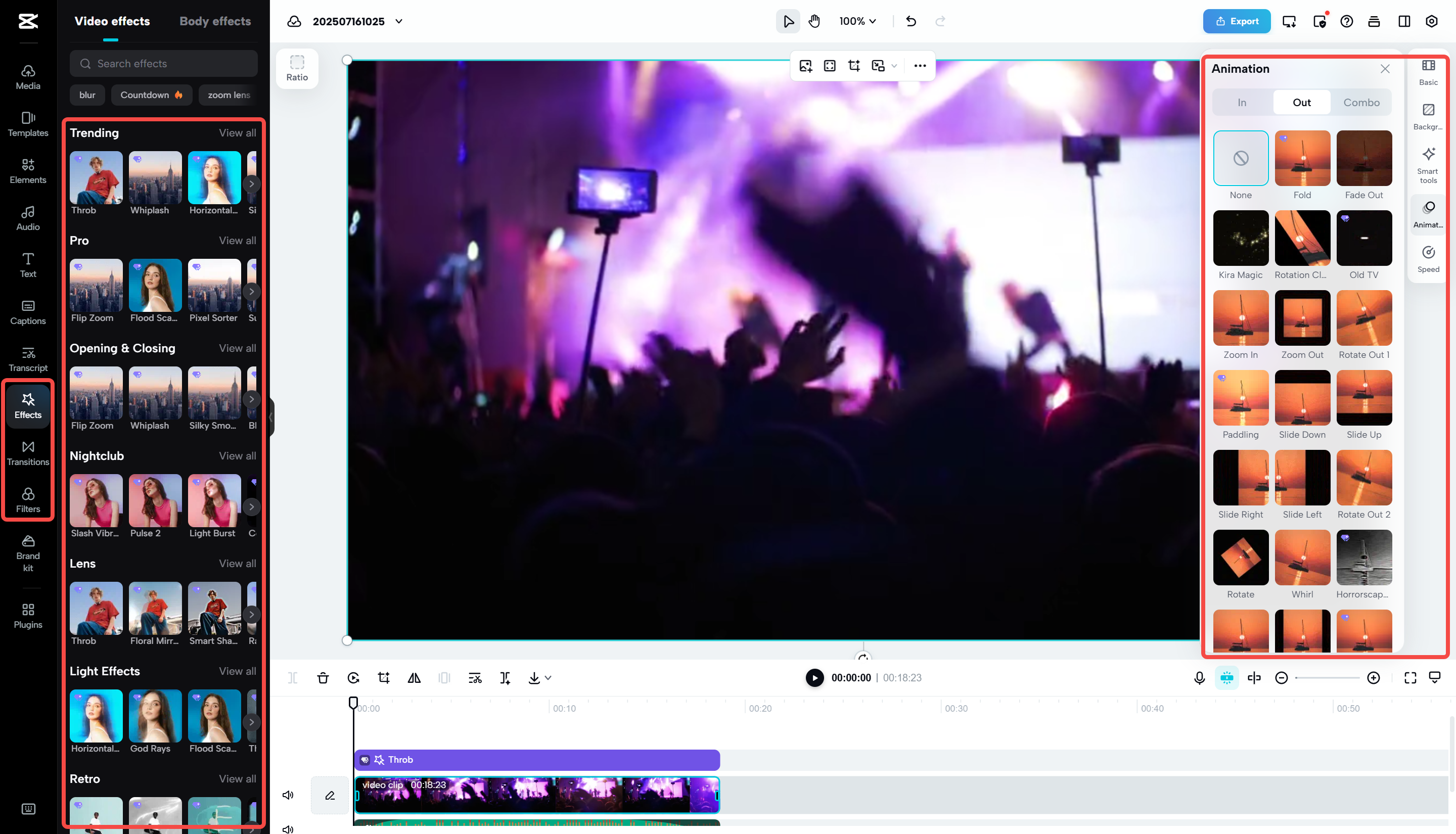Open the 100% zoom level dropdown
Screen dimensions: 1456x834
[x=857, y=21]
